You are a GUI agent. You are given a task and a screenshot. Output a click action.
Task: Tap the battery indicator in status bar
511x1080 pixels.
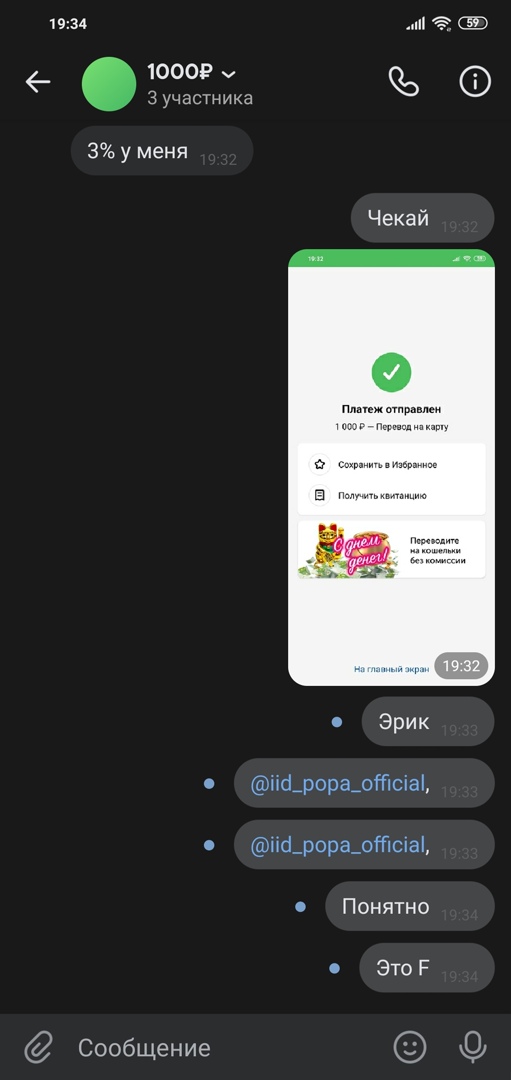coord(472,23)
